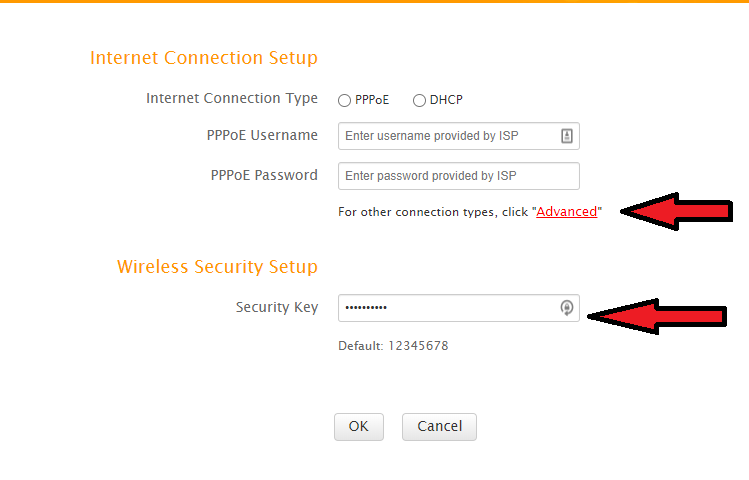This screenshot has width=749, height=480.
Task: Click the key autofill icon in Security Key field
Action: (x=567, y=308)
